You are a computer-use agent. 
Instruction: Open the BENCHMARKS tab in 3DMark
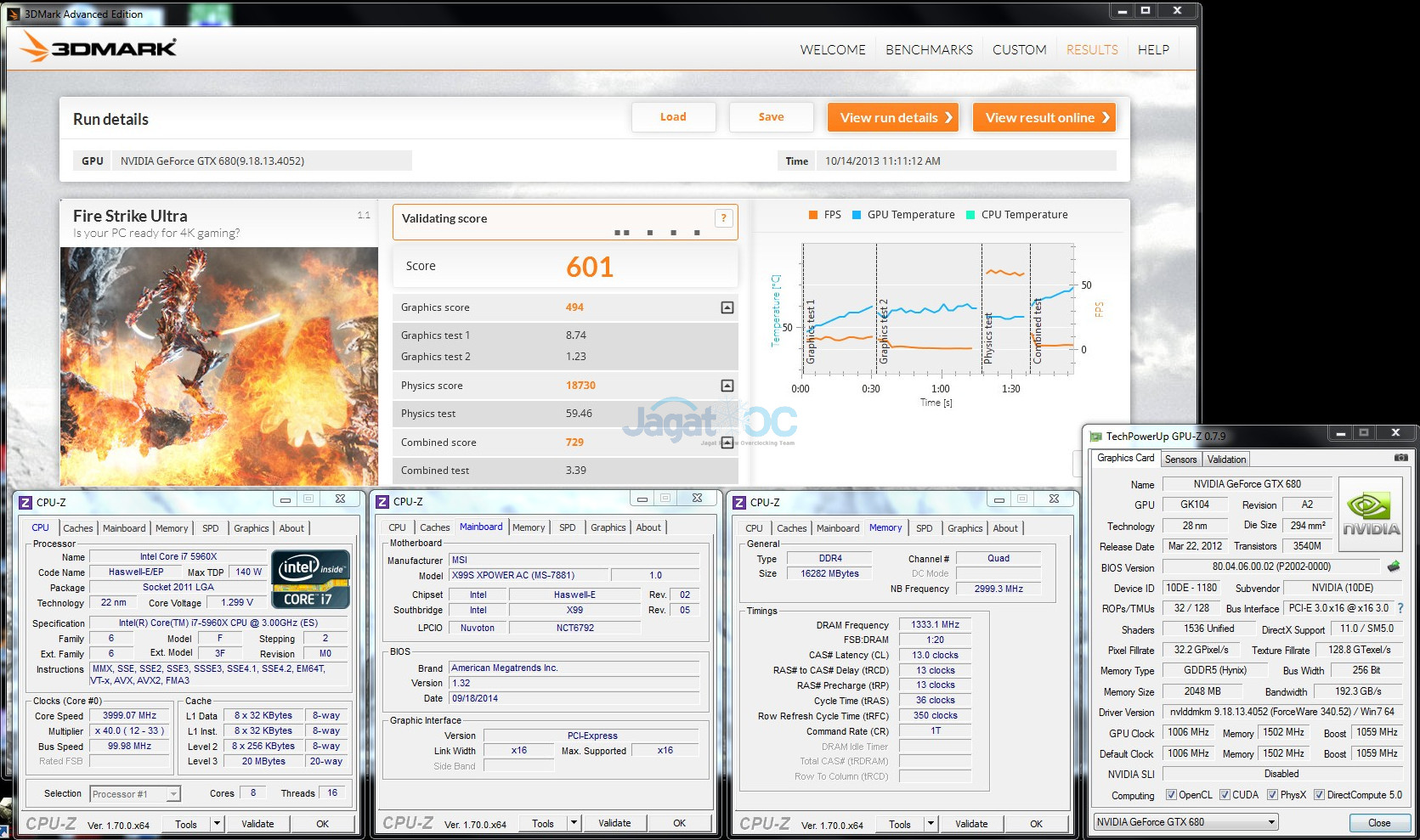pos(929,50)
